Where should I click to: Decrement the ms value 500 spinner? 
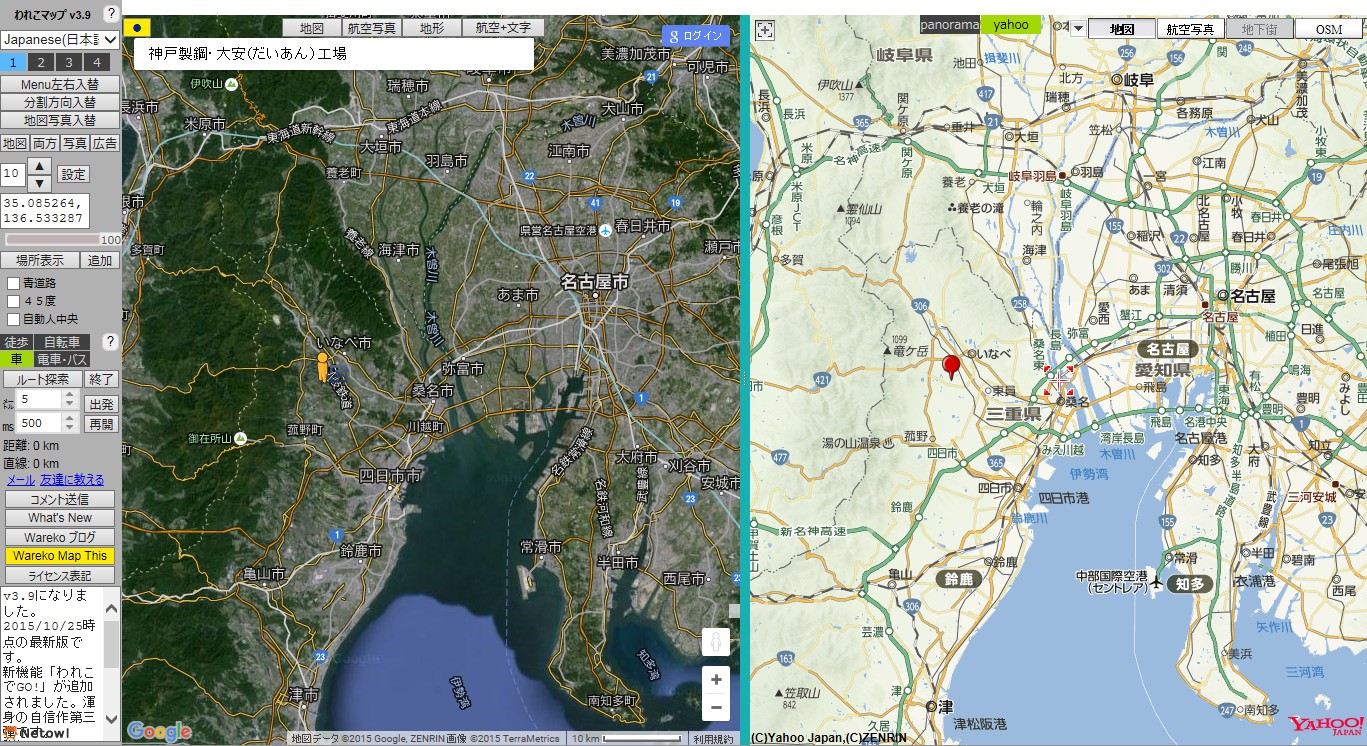tap(69, 428)
